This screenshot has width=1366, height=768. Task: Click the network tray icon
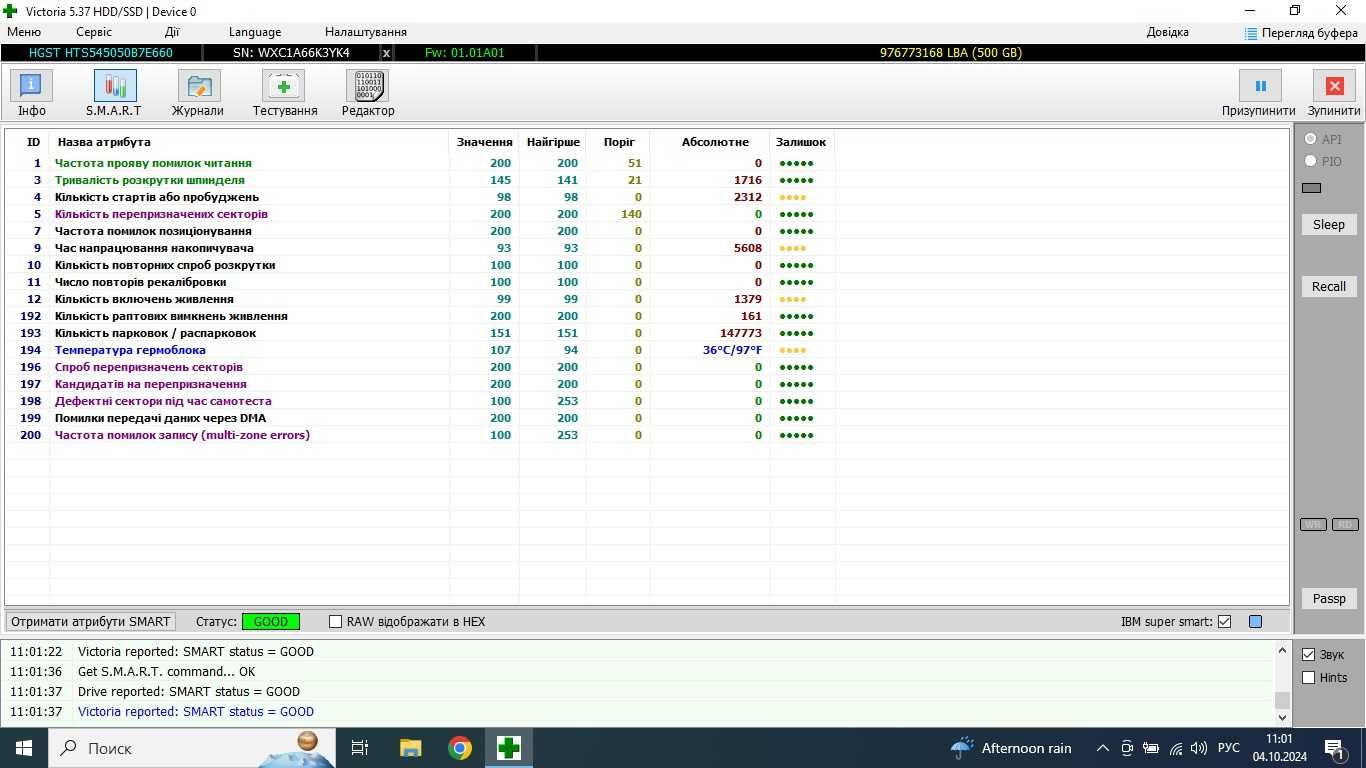pyautogui.click(x=1175, y=748)
